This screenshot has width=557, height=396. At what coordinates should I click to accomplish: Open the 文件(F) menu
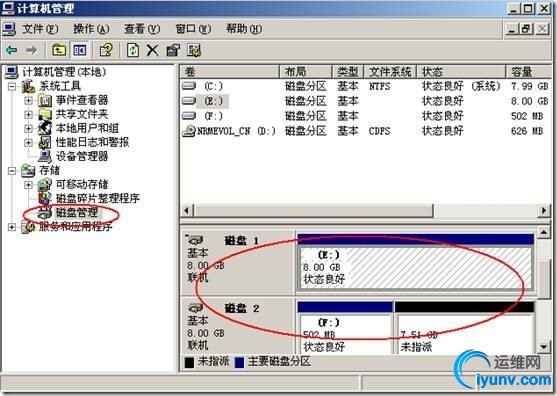point(40,29)
